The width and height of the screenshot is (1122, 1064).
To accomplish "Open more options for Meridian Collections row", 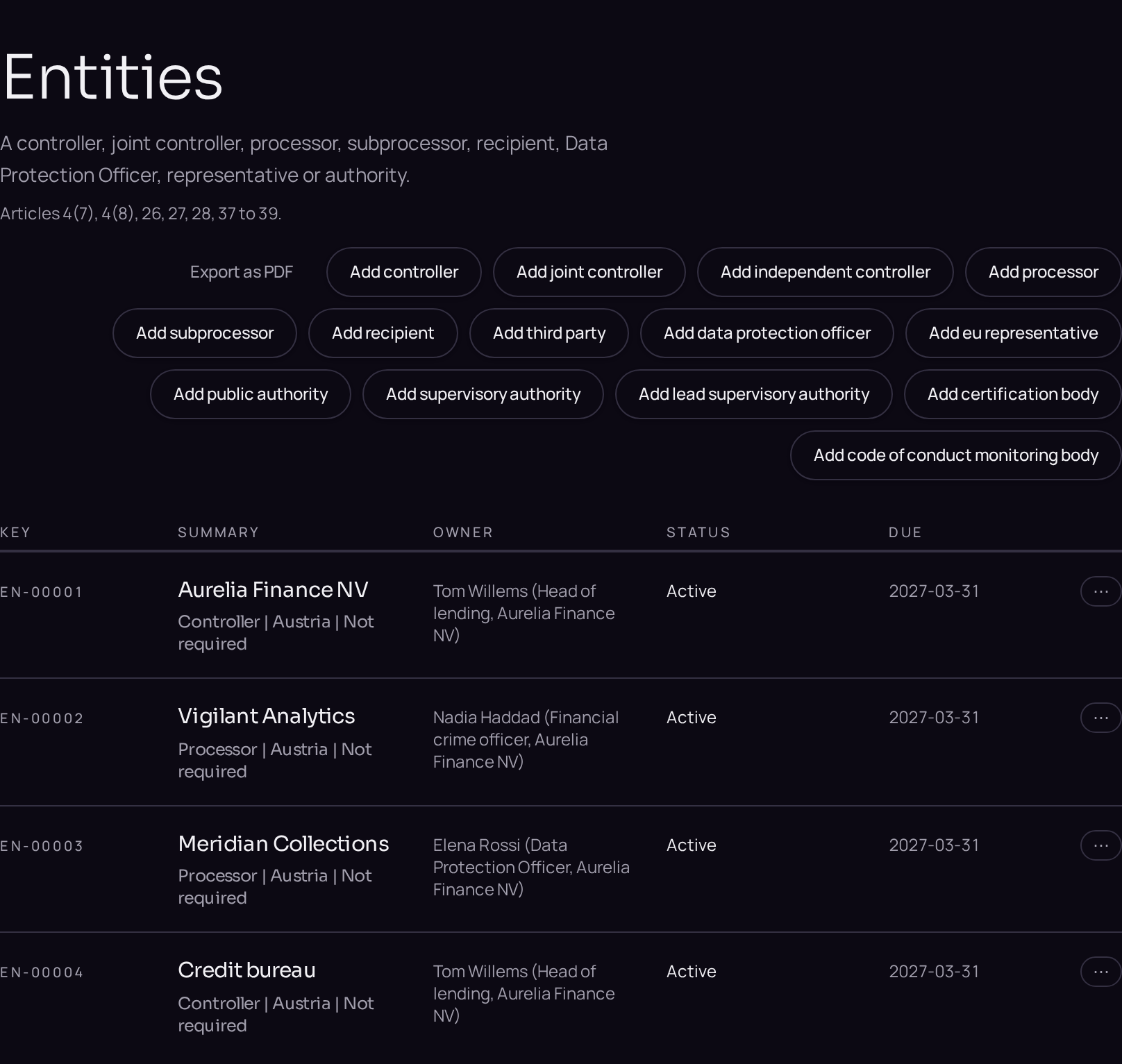I will coord(1100,845).
